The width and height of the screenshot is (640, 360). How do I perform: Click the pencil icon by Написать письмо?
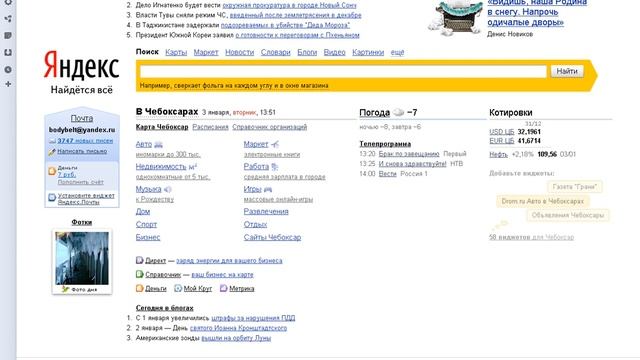[52, 152]
